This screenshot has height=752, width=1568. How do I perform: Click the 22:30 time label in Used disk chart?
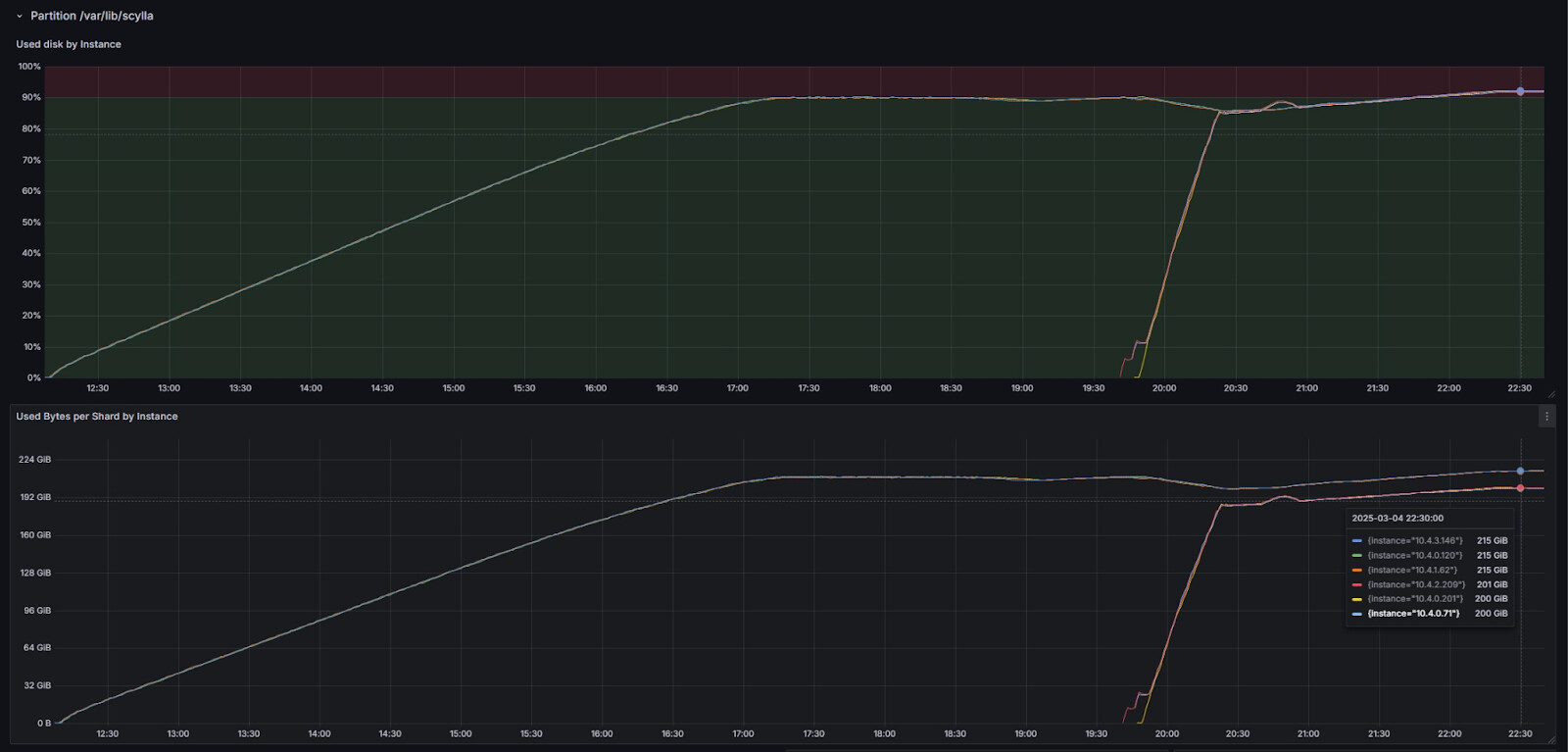(x=1520, y=388)
